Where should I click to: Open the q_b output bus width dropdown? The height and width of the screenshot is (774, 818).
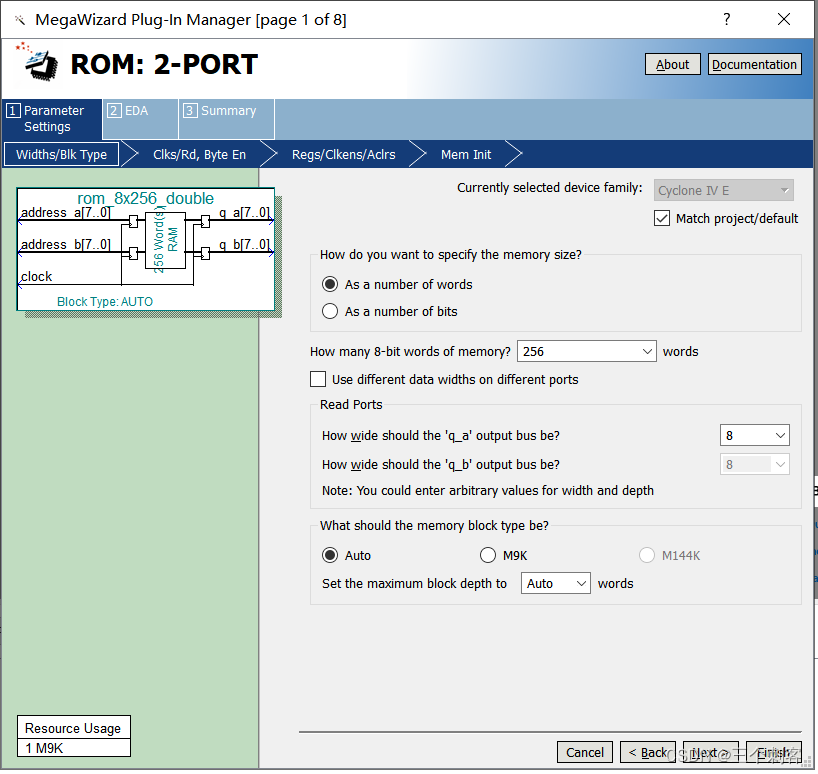[754, 464]
